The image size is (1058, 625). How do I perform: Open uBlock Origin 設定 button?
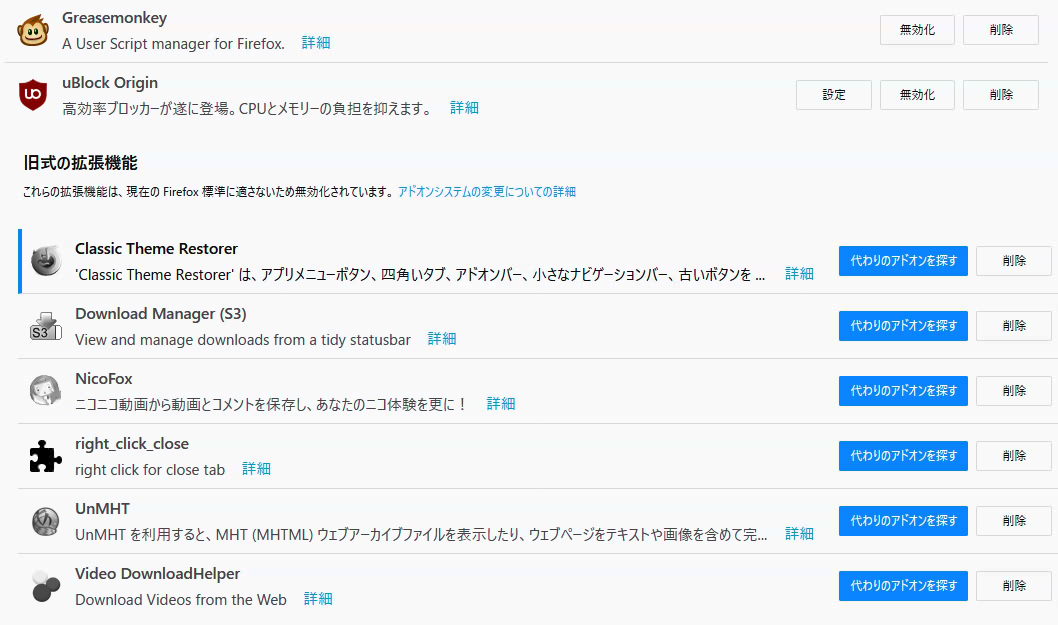pyautogui.click(x=833, y=94)
